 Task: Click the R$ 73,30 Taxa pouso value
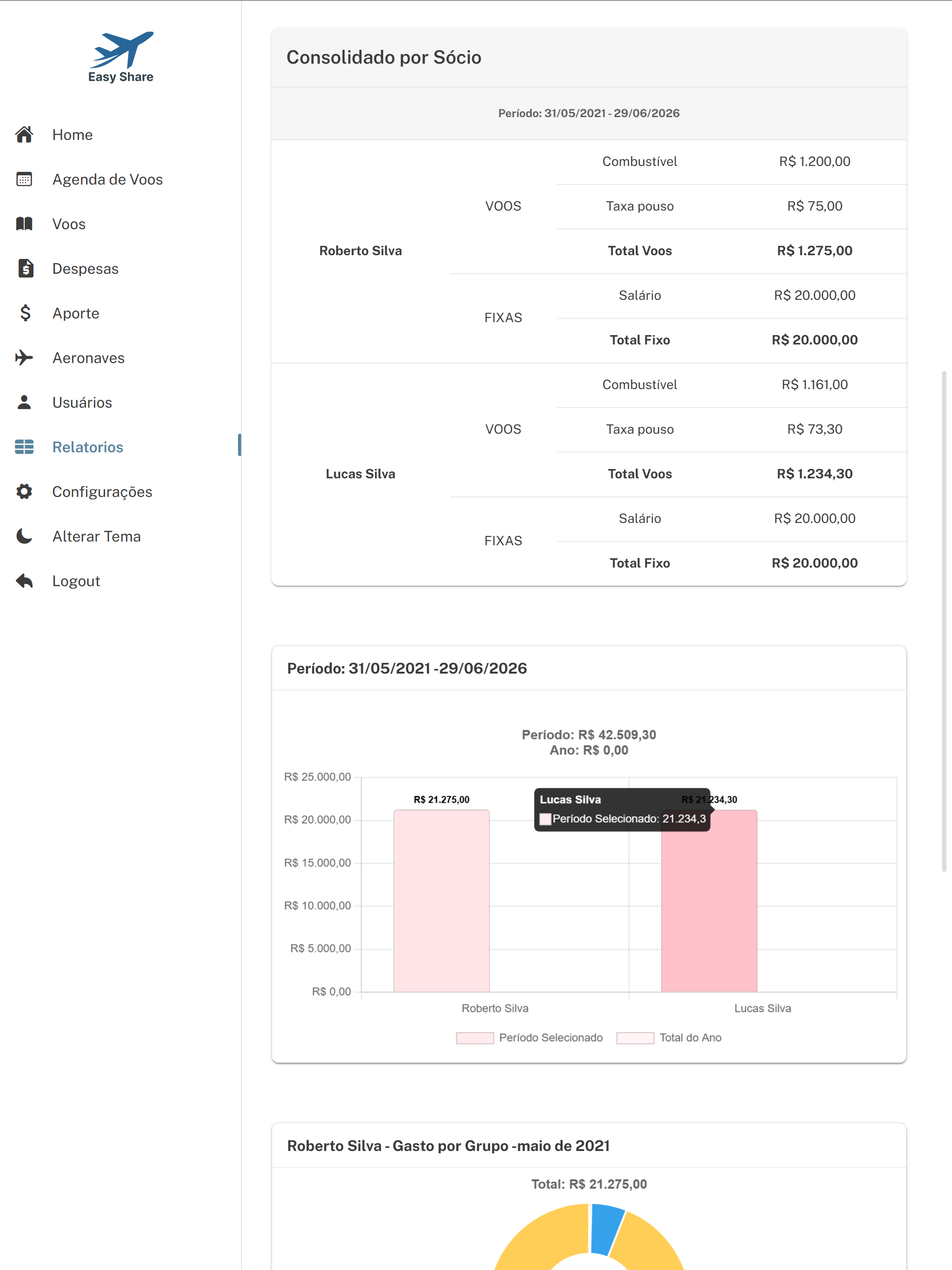pos(814,430)
